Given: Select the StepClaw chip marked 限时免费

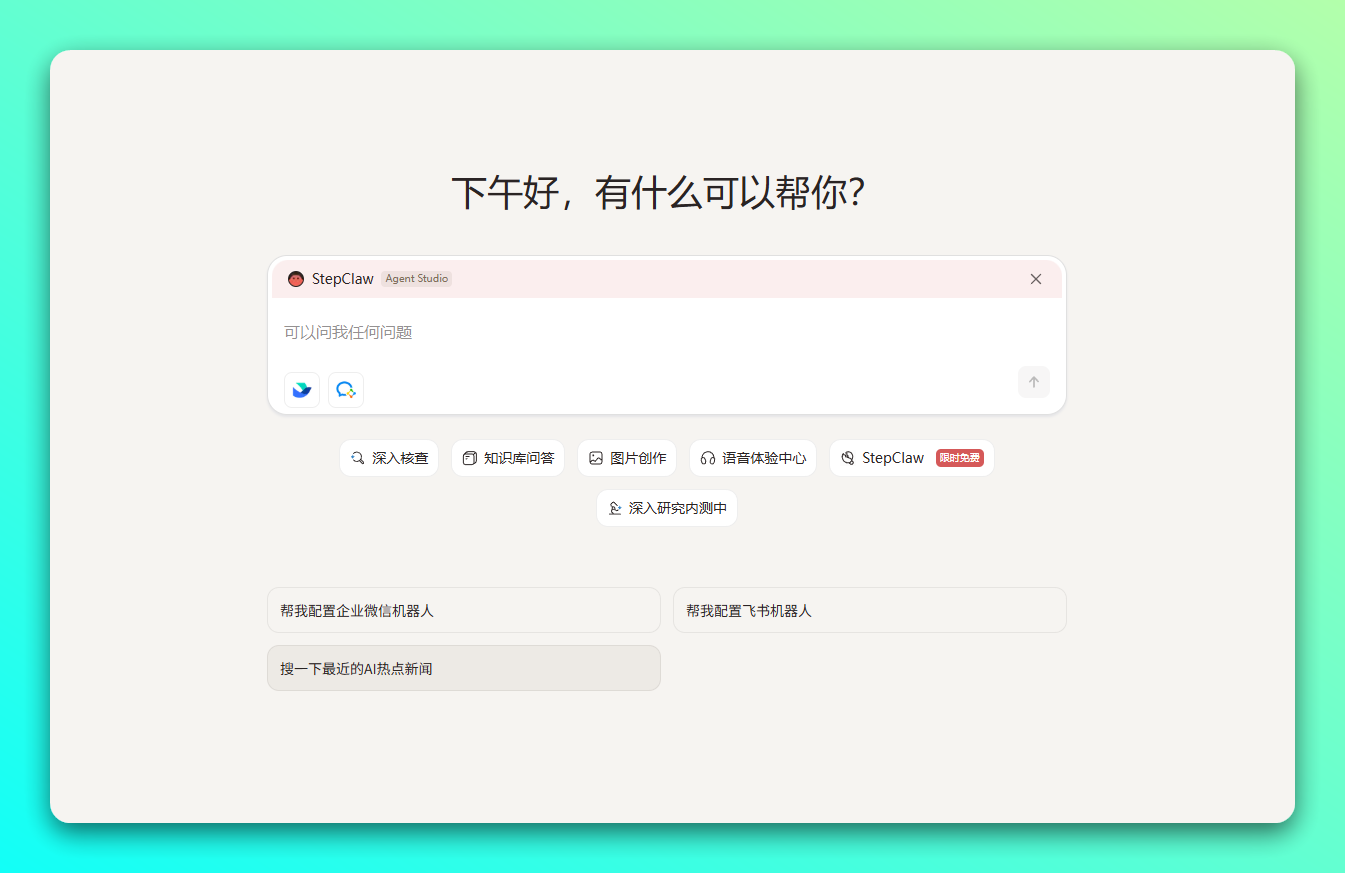Looking at the screenshot, I should (x=912, y=458).
